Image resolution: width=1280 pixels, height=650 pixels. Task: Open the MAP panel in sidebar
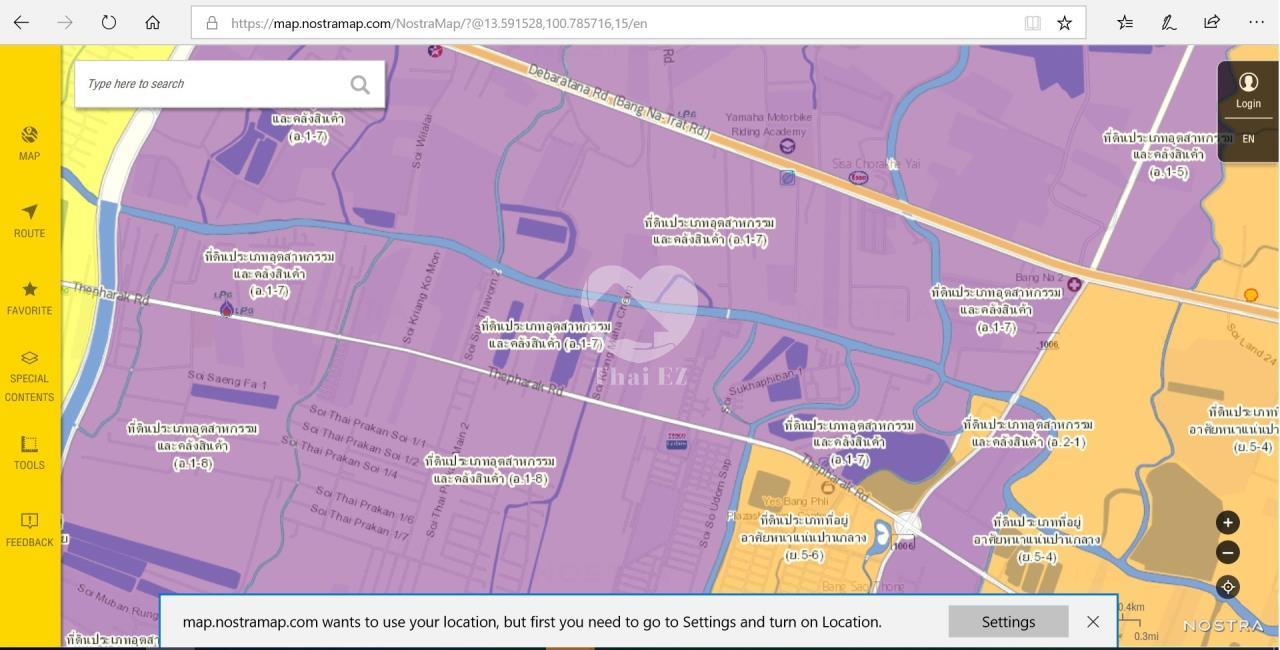(29, 143)
